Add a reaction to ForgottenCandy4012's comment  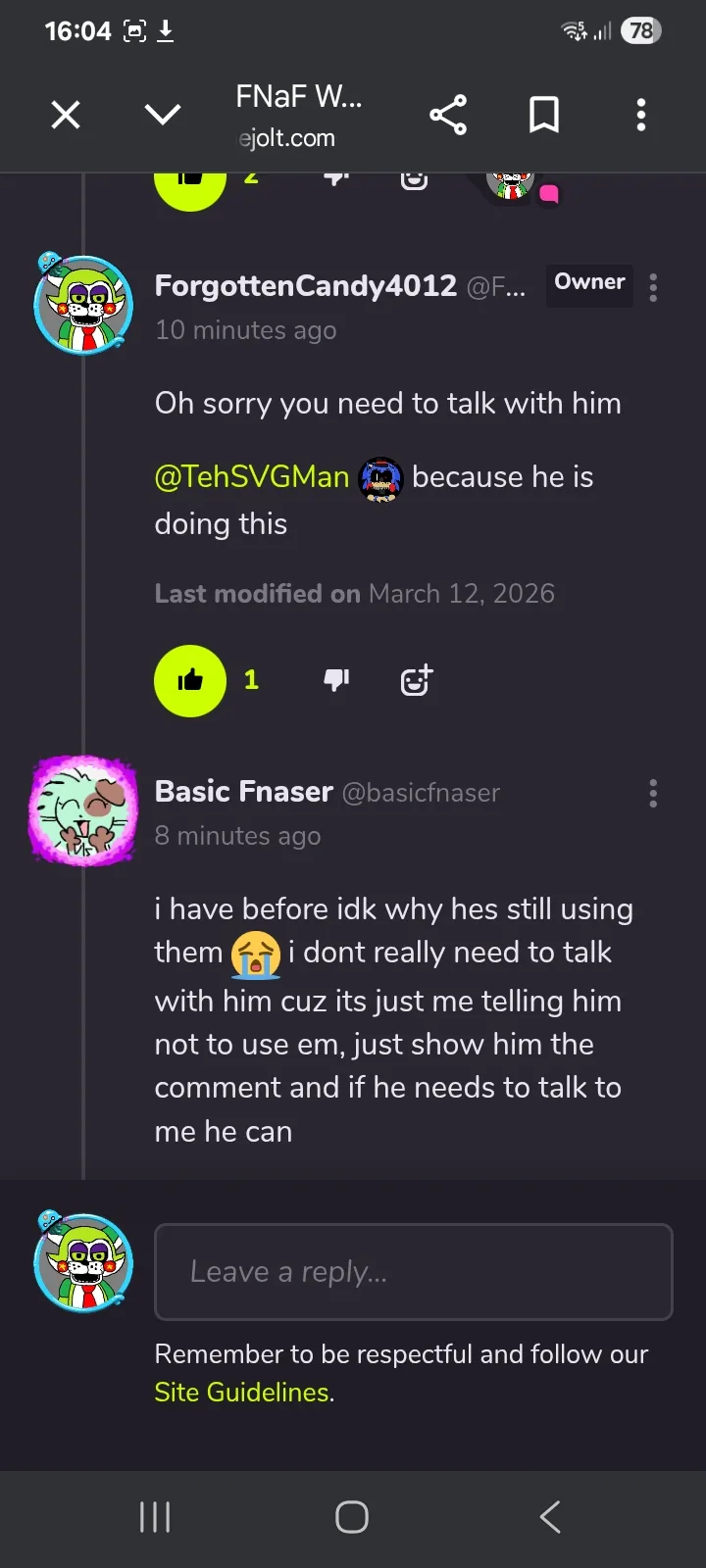[x=417, y=680]
